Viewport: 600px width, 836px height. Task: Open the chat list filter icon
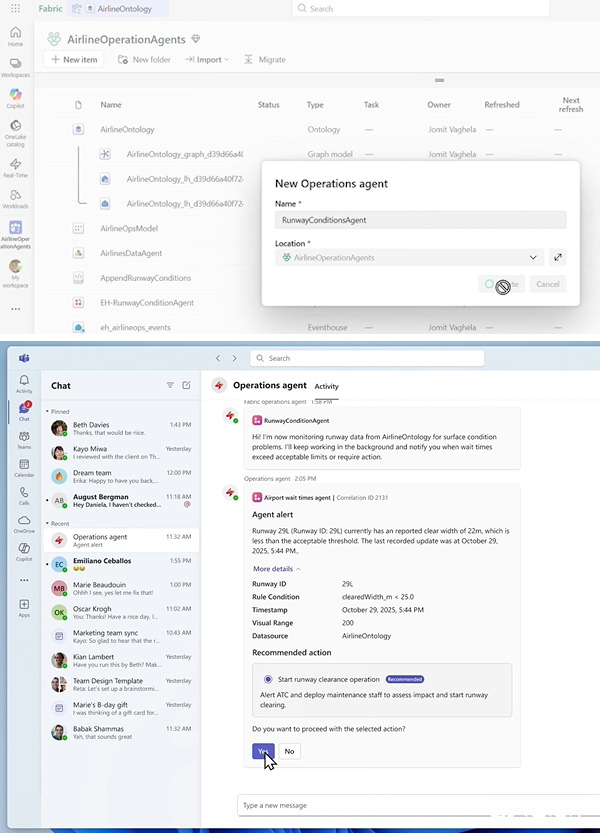[170, 385]
